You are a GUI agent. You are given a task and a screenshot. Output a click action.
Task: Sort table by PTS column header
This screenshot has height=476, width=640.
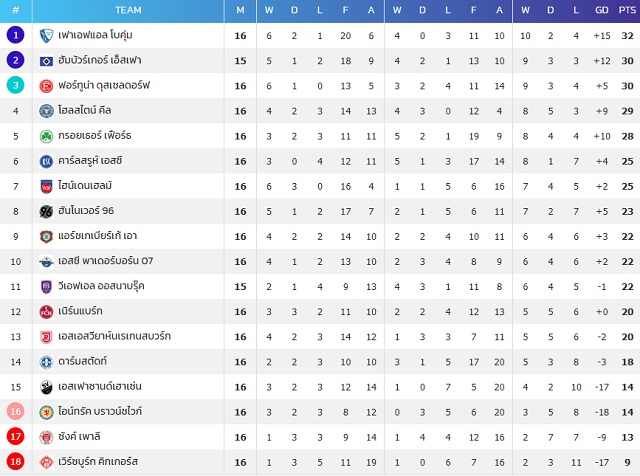(x=627, y=10)
